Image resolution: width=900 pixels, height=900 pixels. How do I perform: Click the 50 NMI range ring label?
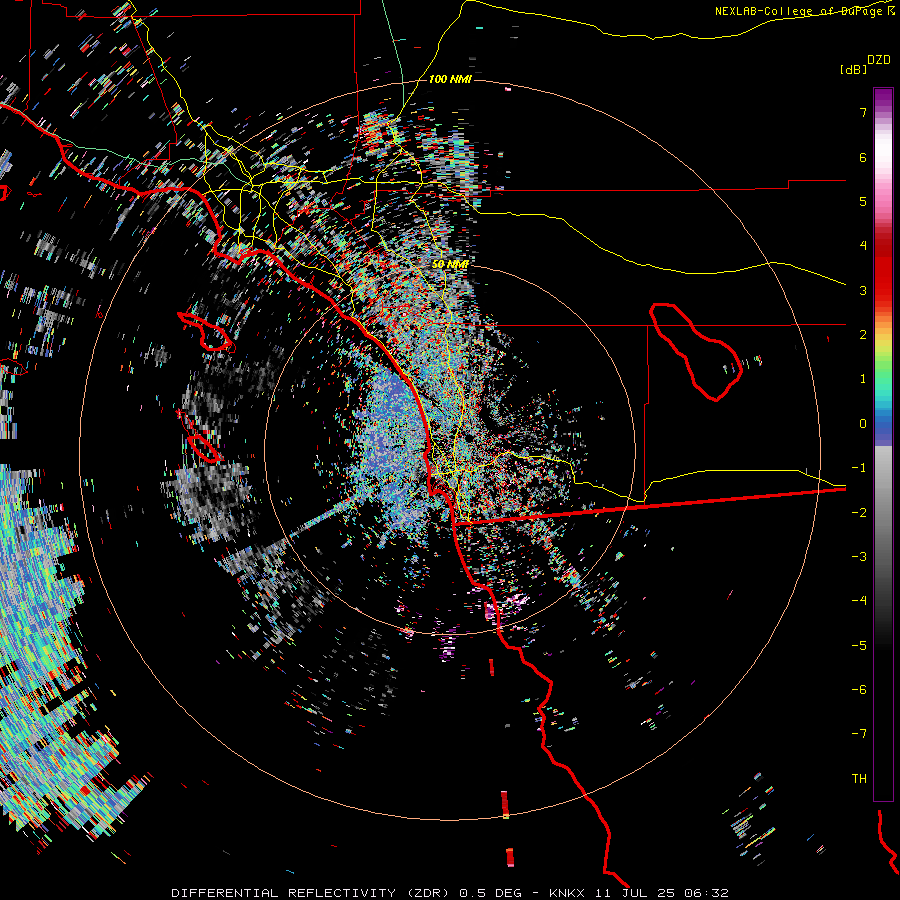[450, 264]
